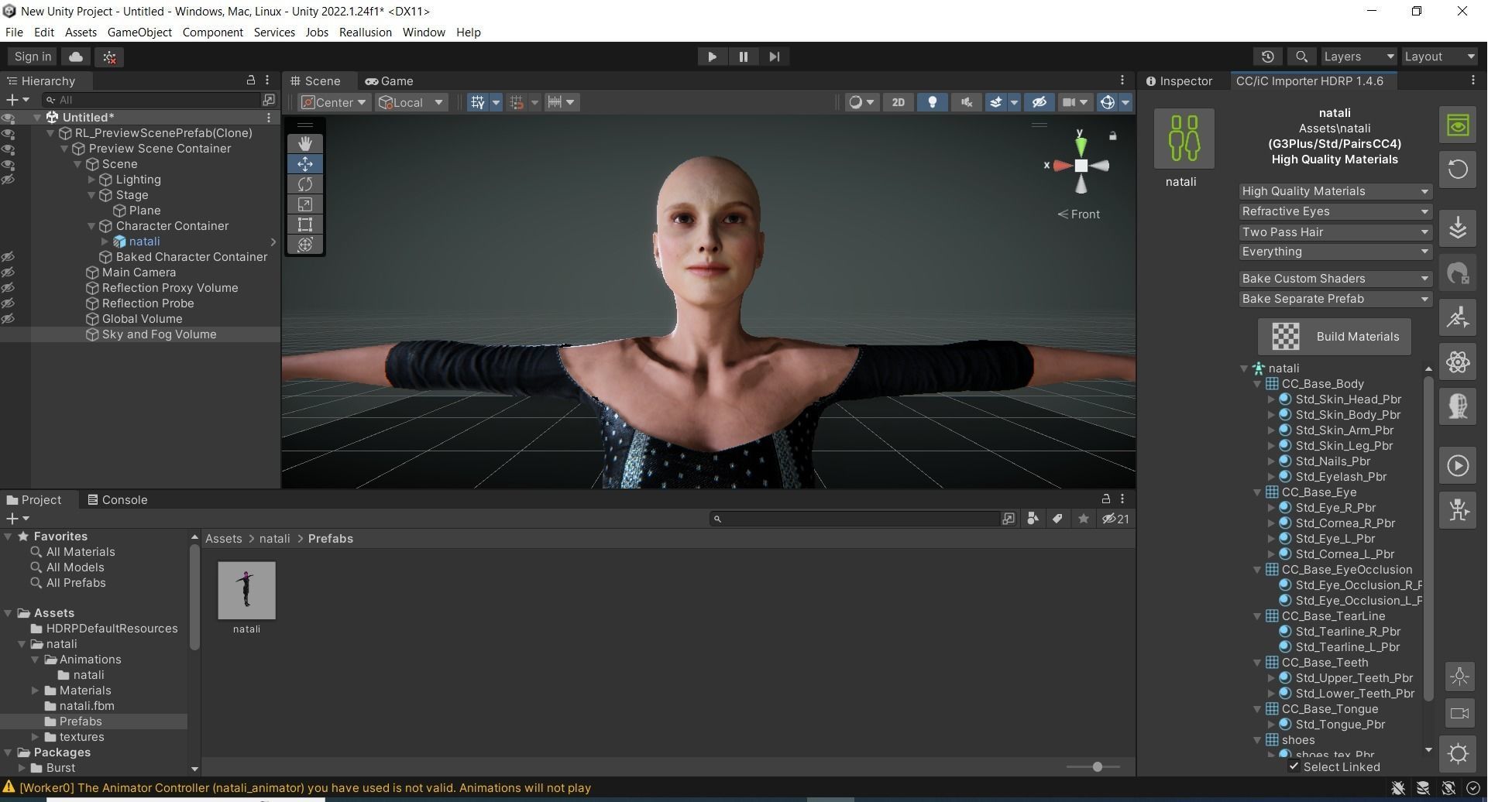Image resolution: width=1512 pixels, height=802 pixels.
Task: Click the sun settings icon in importer
Action: 1458,753
